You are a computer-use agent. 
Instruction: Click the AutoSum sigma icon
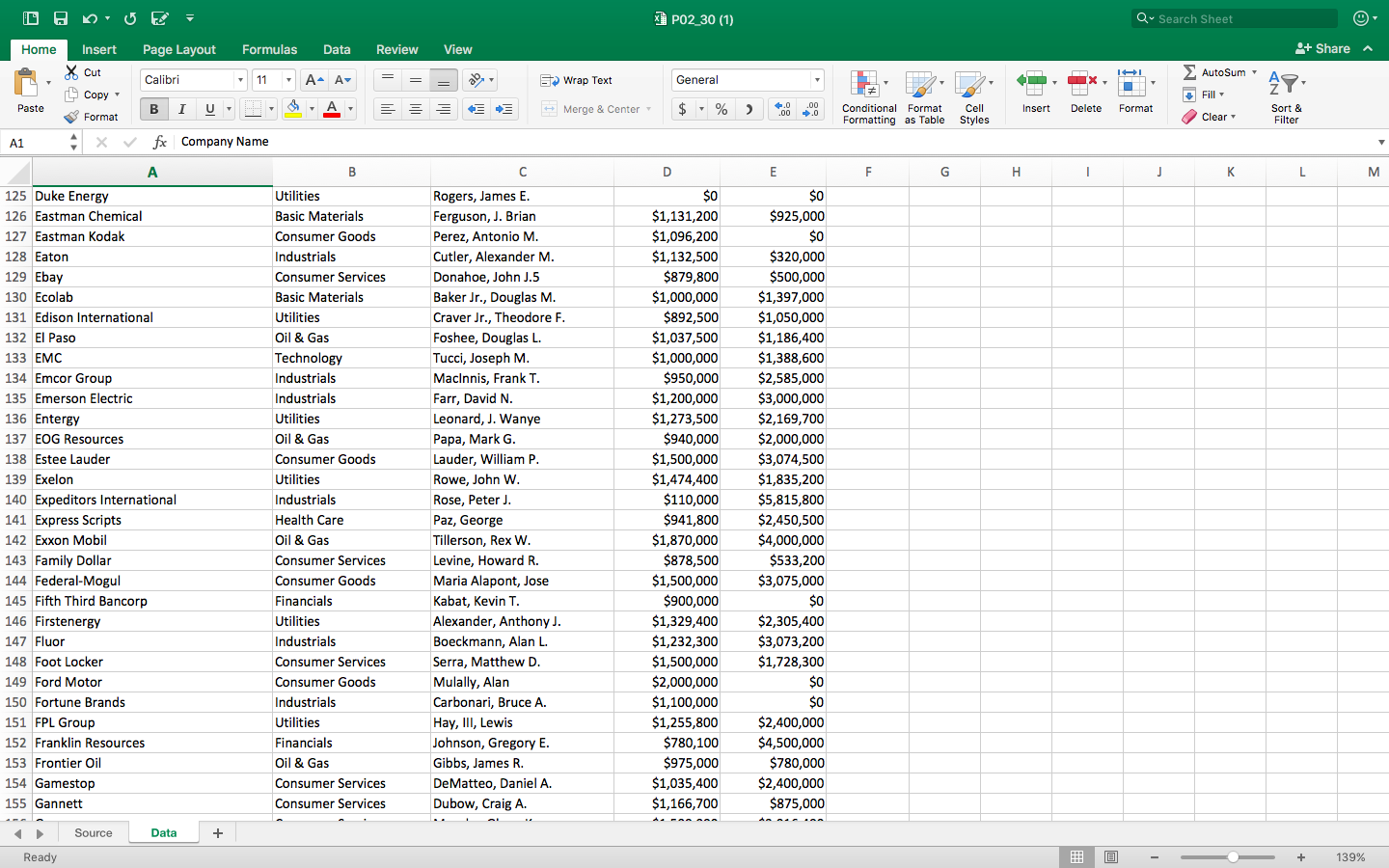[1190, 72]
